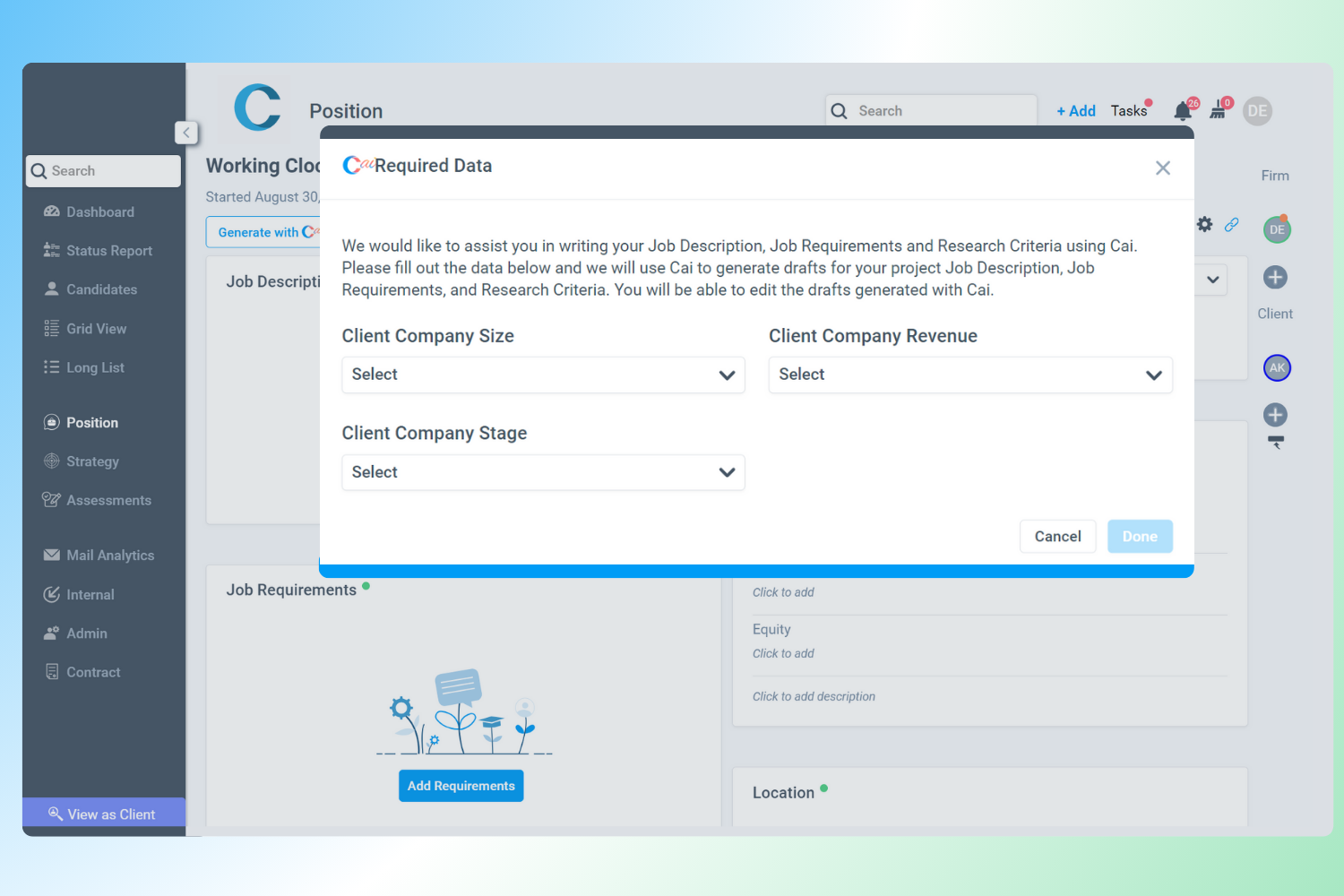The height and width of the screenshot is (896, 1344).
Task: Click the pointer icon below Client avatars
Action: pyautogui.click(x=1276, y=442)
